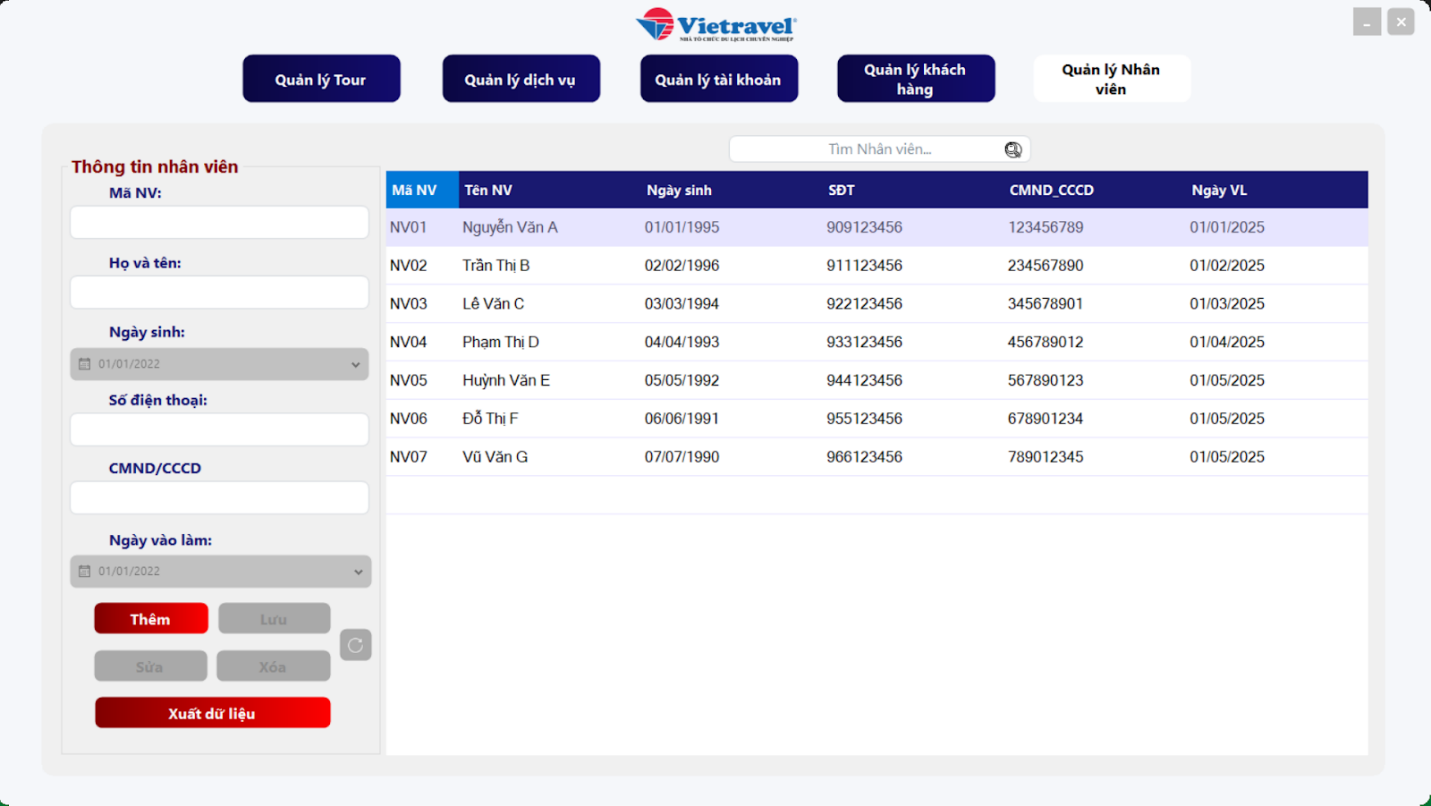The height and width of the screenshot is (806, 1431).
Task: Select row NV01
Action: coord(877,228)
